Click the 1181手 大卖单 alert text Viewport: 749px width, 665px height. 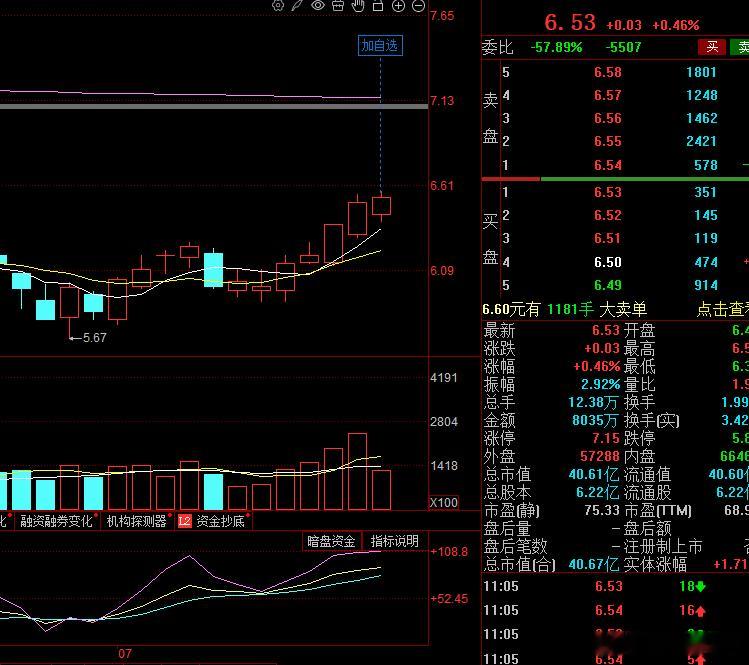click(x=597, y=309)
